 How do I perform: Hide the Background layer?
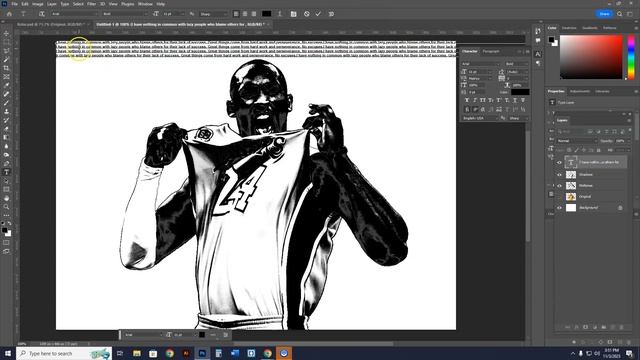[560, 208]
